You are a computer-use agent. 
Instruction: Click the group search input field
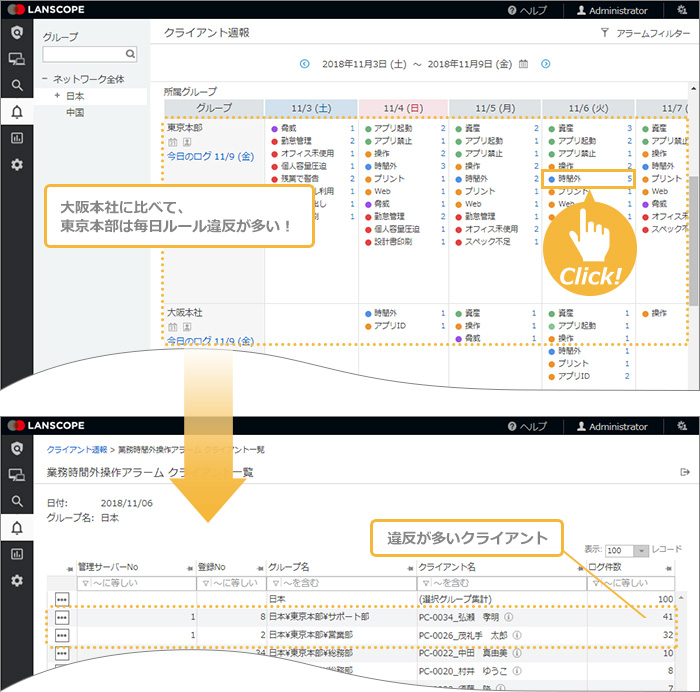click(x=84, y=54)
